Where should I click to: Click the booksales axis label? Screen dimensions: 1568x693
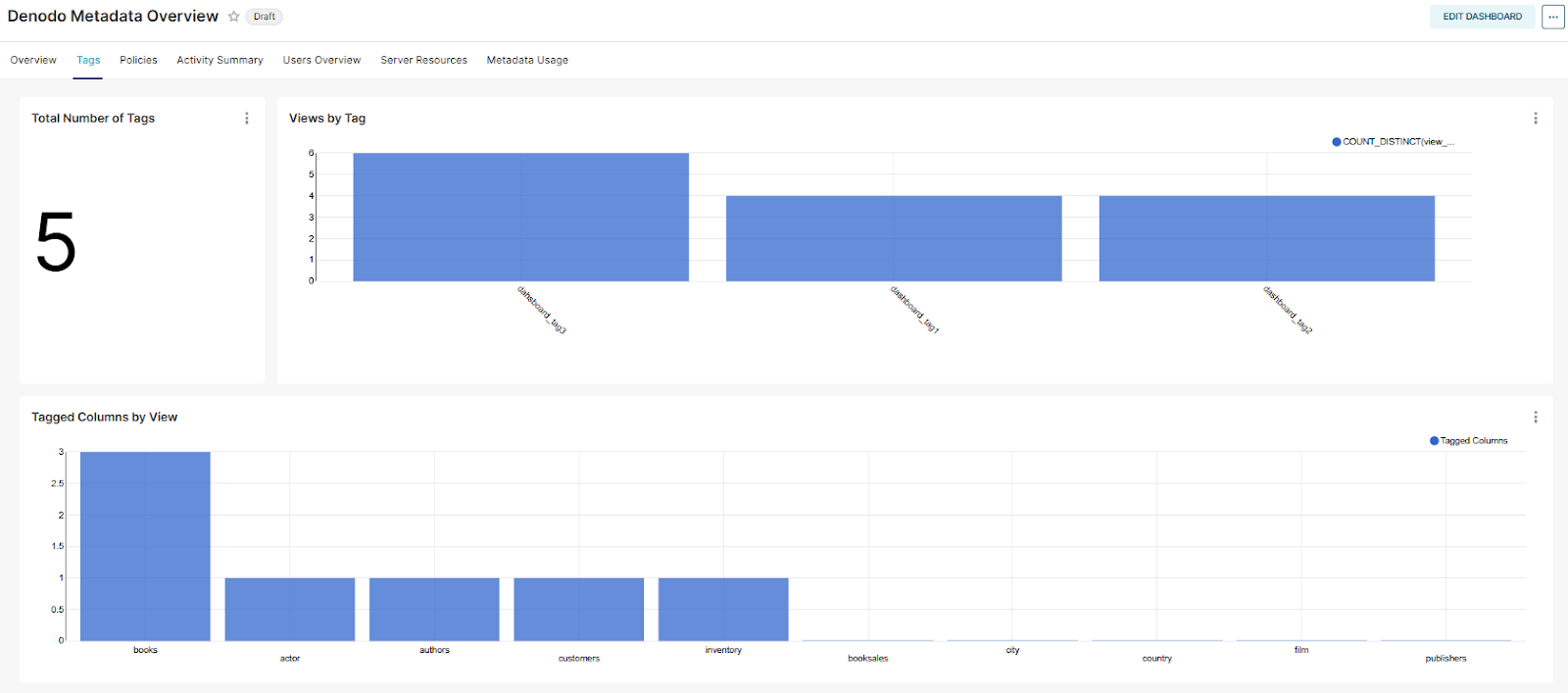click(868, 659)
